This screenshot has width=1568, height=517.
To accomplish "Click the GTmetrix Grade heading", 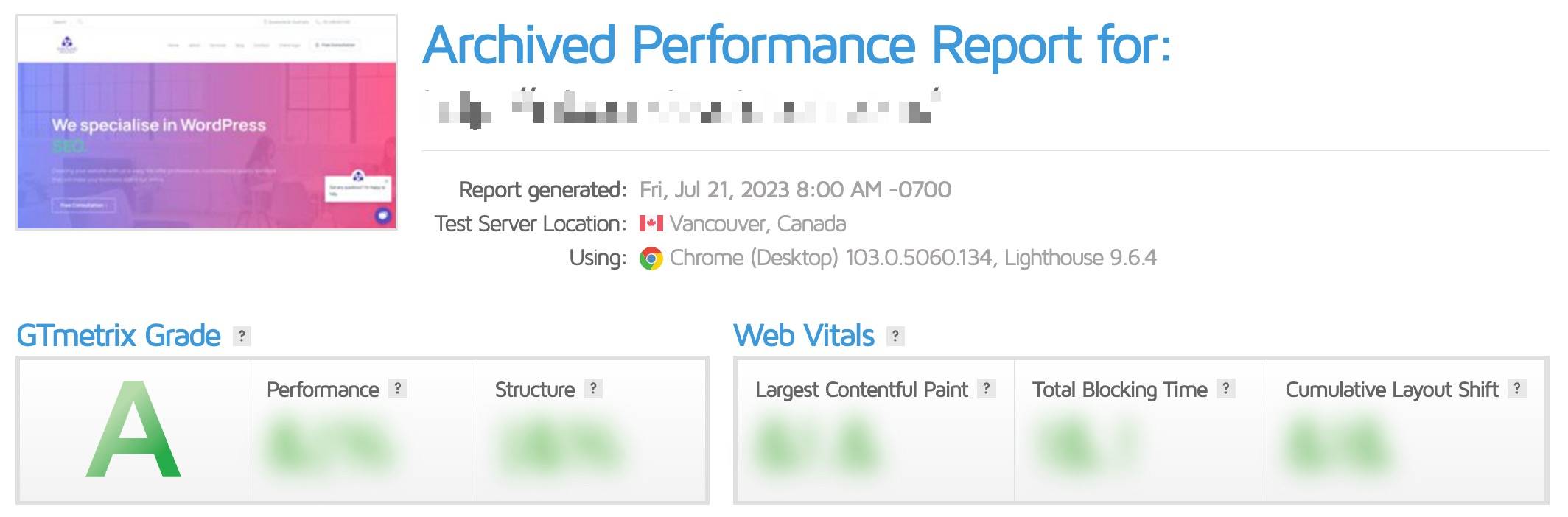I will point(119,336).
